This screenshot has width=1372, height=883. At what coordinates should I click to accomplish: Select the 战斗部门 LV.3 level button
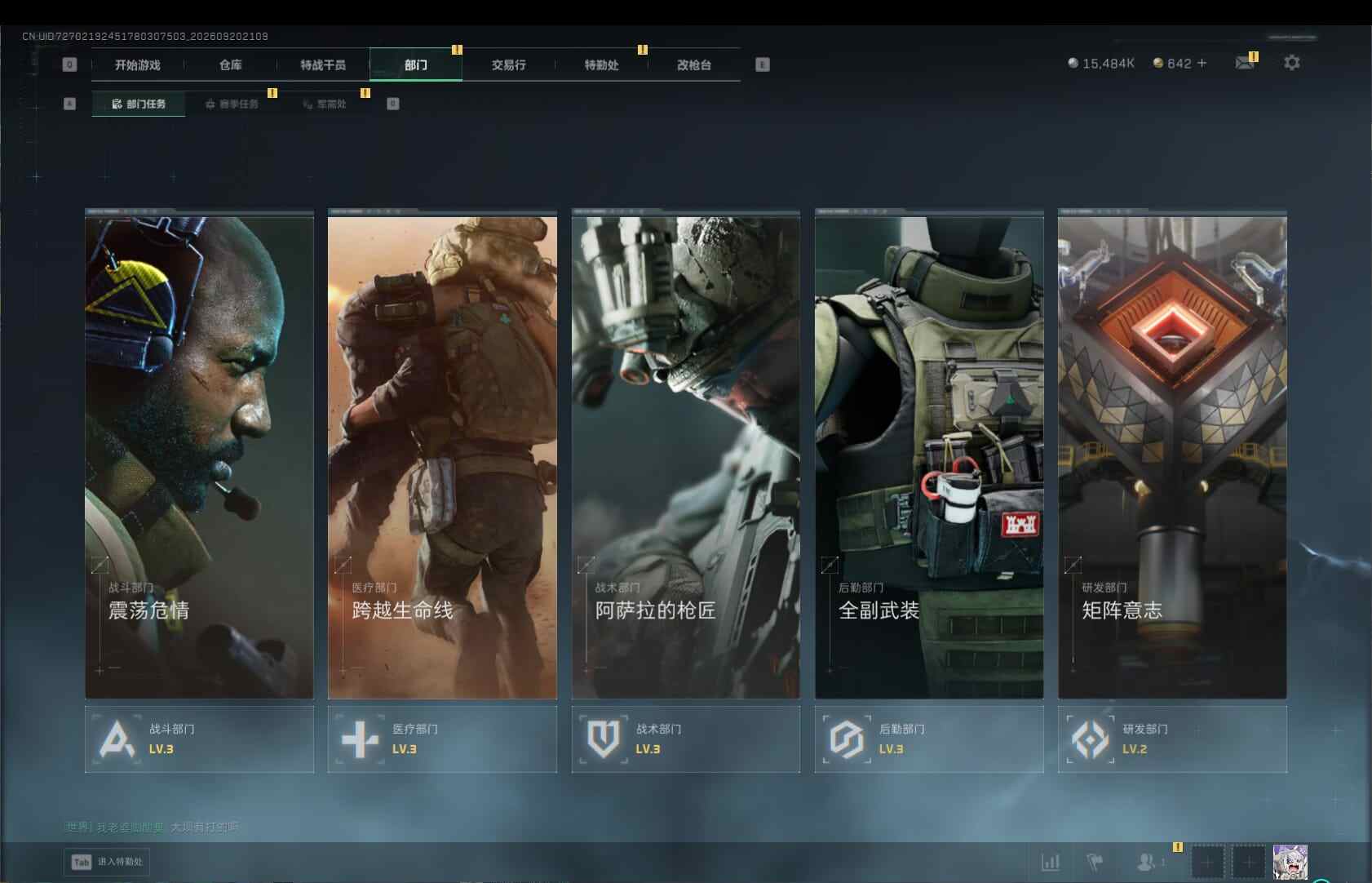(199, 739)
